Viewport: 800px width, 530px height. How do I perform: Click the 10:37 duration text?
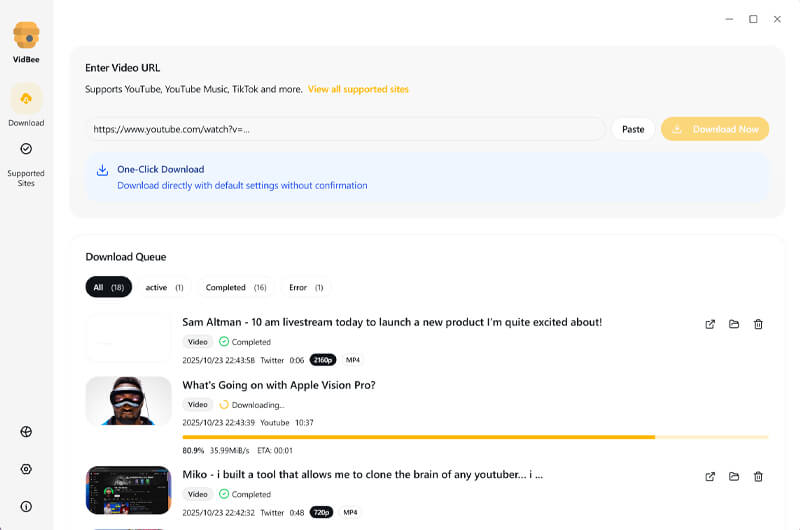point(305,423)
